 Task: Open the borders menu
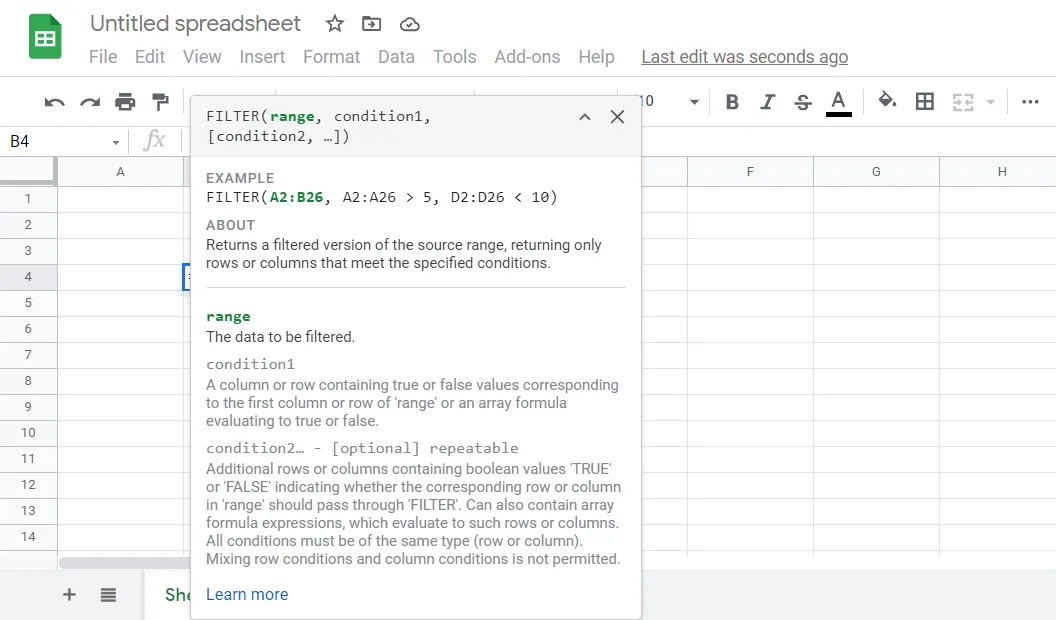924,101
